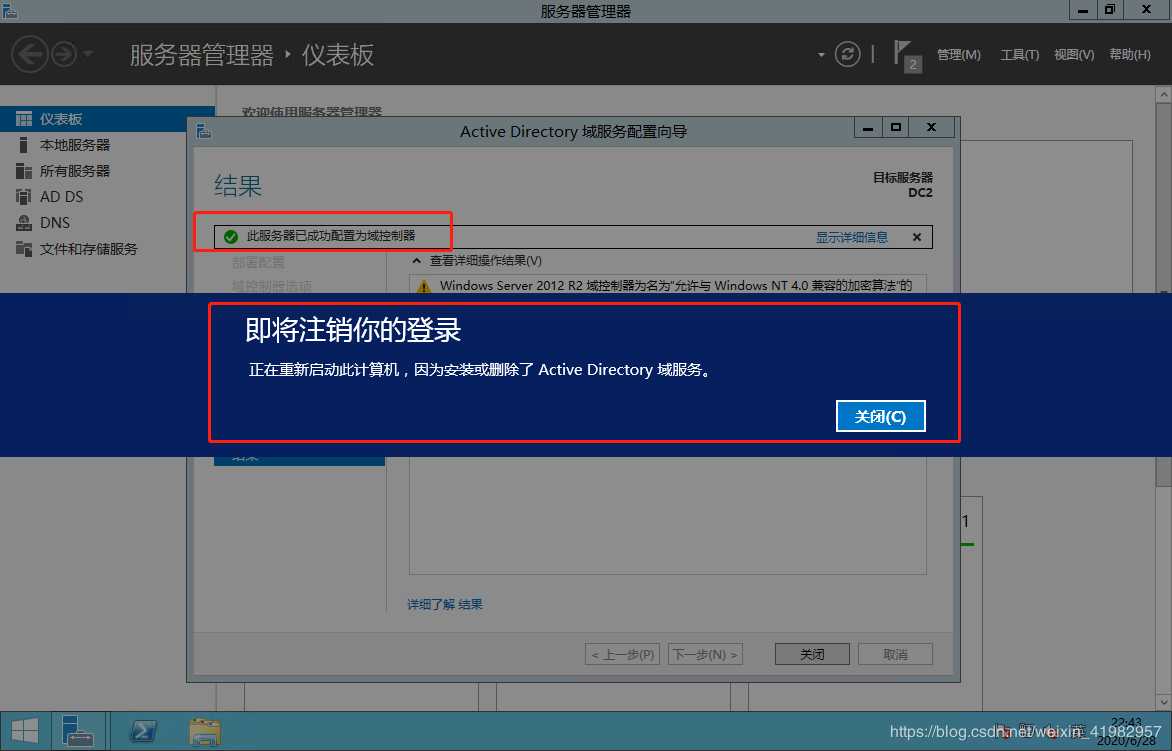This screenshot has width=1172, height=751.
Task: Open AD DS in the sidebar
Action: pos(108,197)
